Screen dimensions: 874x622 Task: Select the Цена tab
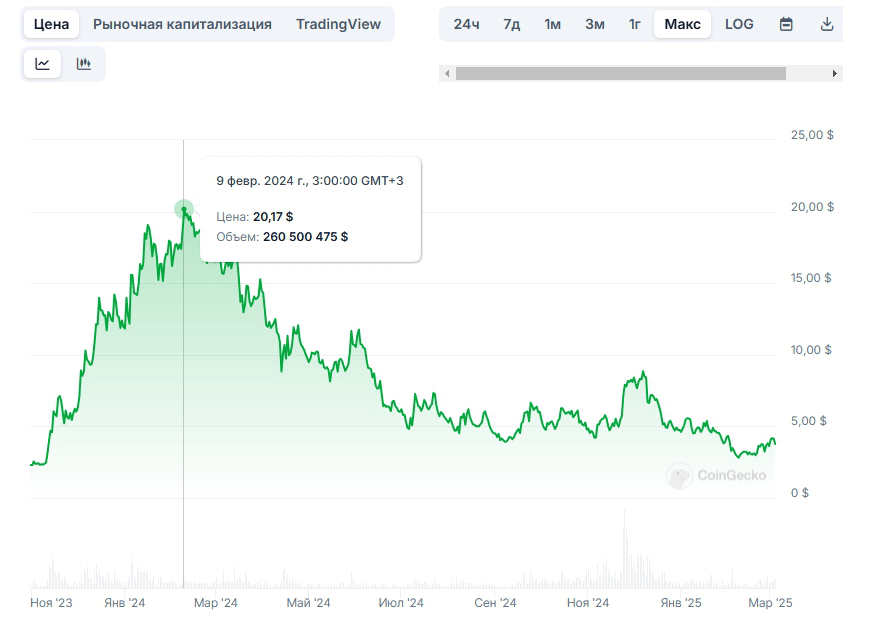point(51,24)
